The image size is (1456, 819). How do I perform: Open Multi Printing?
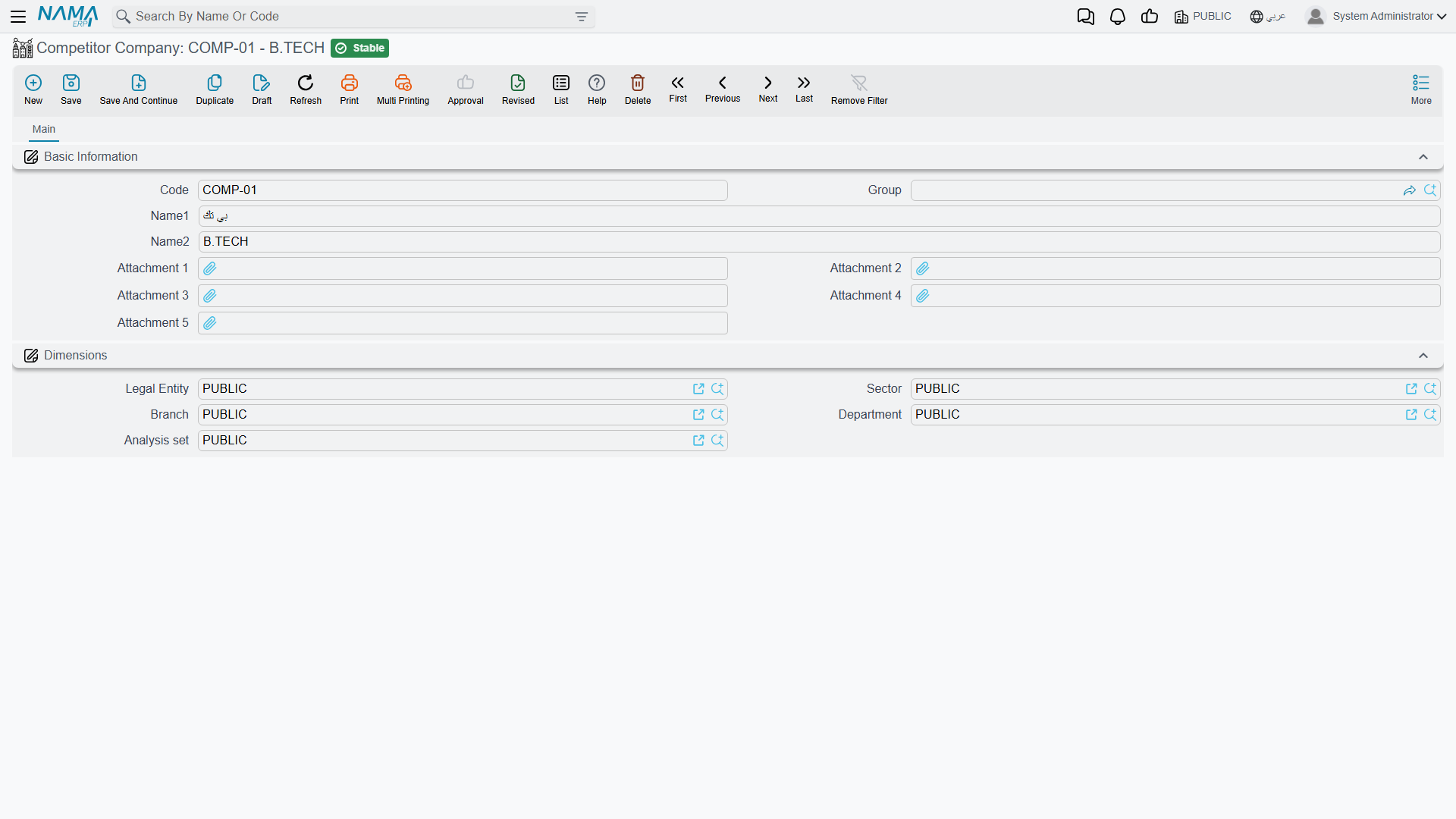coord(403,89)
